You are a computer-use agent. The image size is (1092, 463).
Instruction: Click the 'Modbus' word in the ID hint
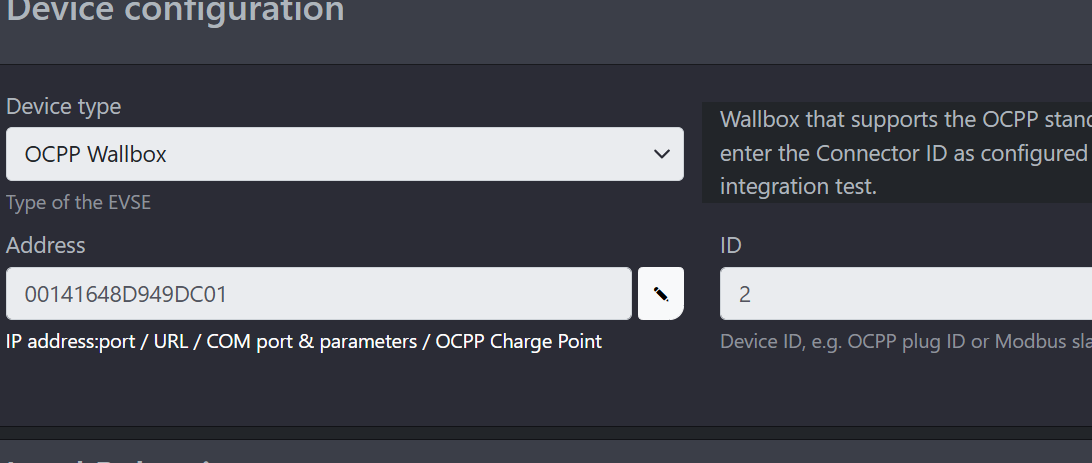[x=1025, y=342]
